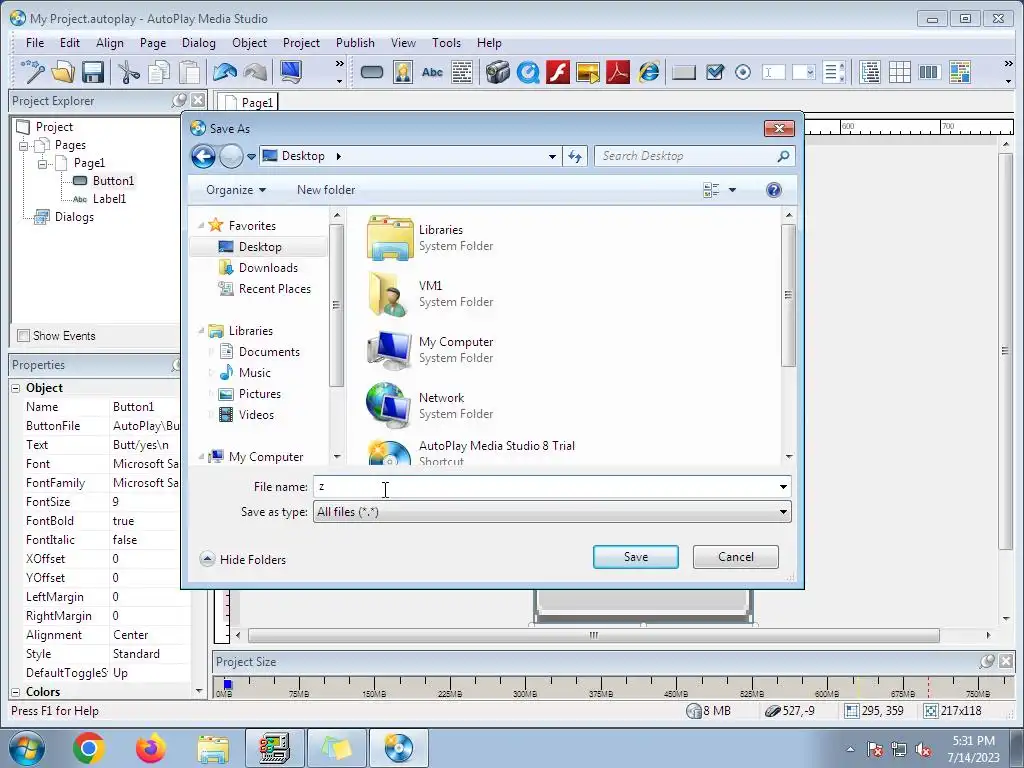Insert a new Button object from toolbar
Screen dimensions: 1024x768
372,72
